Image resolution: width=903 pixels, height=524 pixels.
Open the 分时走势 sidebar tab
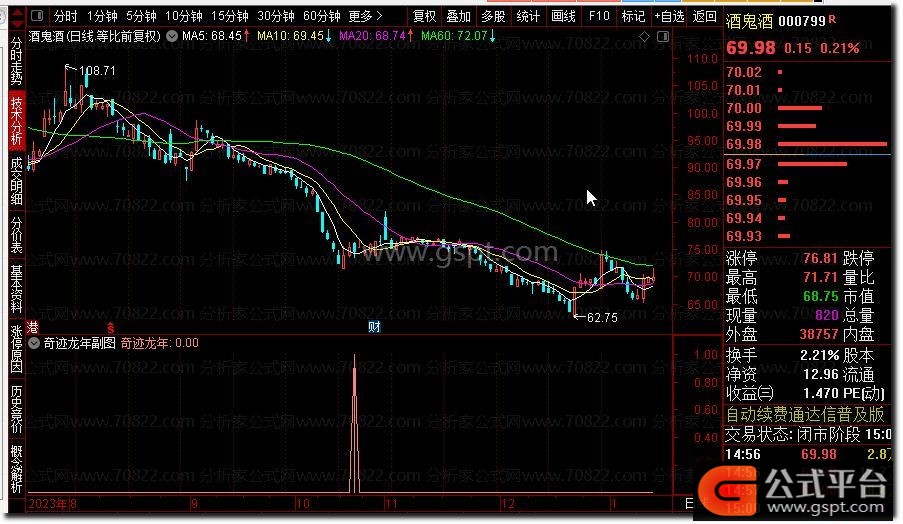point(17,60)
